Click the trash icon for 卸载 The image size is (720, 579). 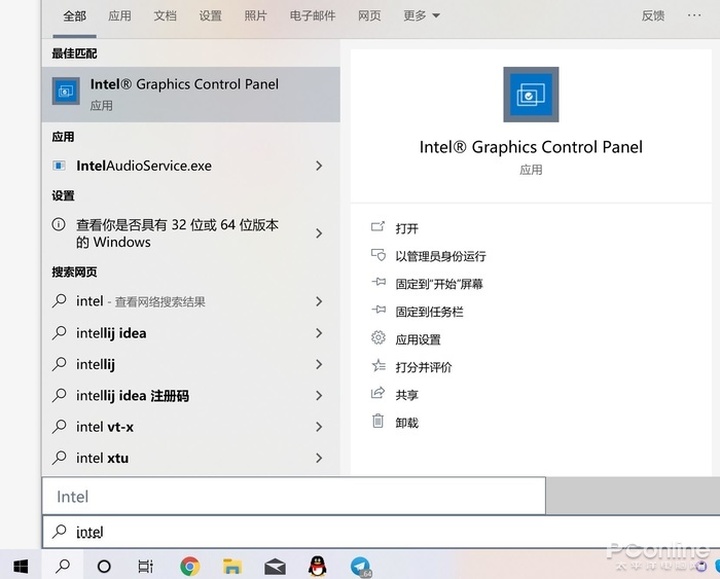coord(377,421)
